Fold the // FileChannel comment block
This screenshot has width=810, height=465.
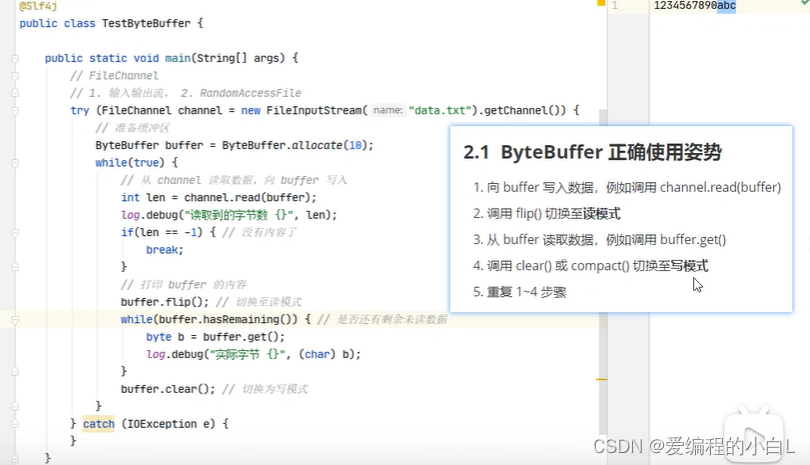pos(15,76)
